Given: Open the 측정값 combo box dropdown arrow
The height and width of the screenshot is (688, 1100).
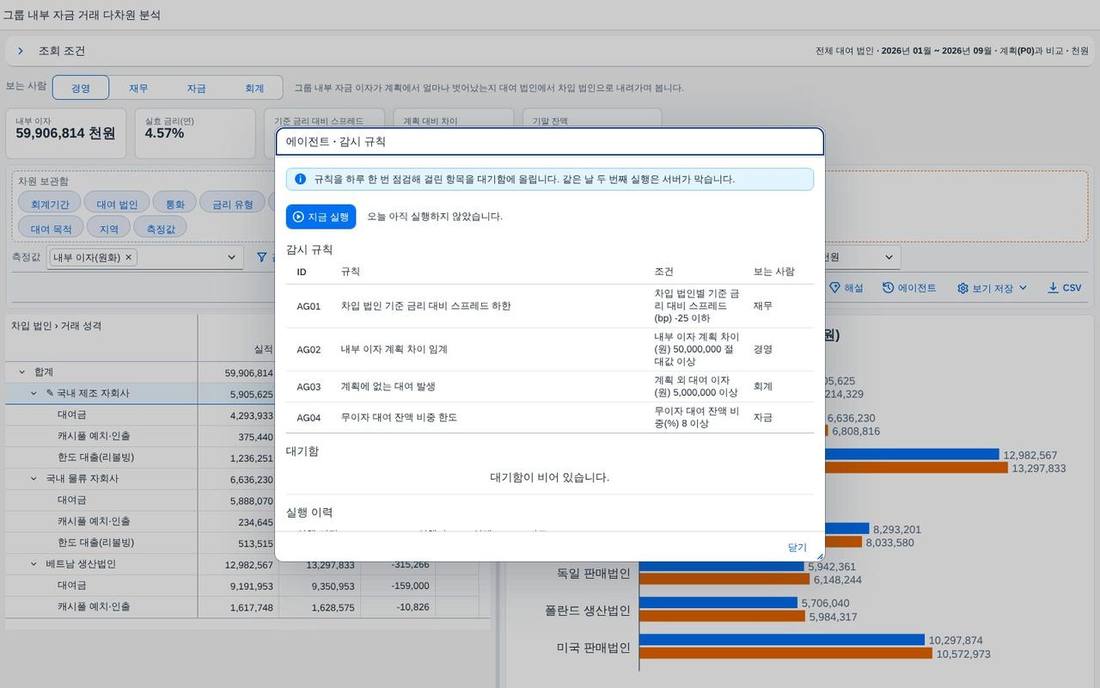Looking at the screenshot, I should click(232, 257).
